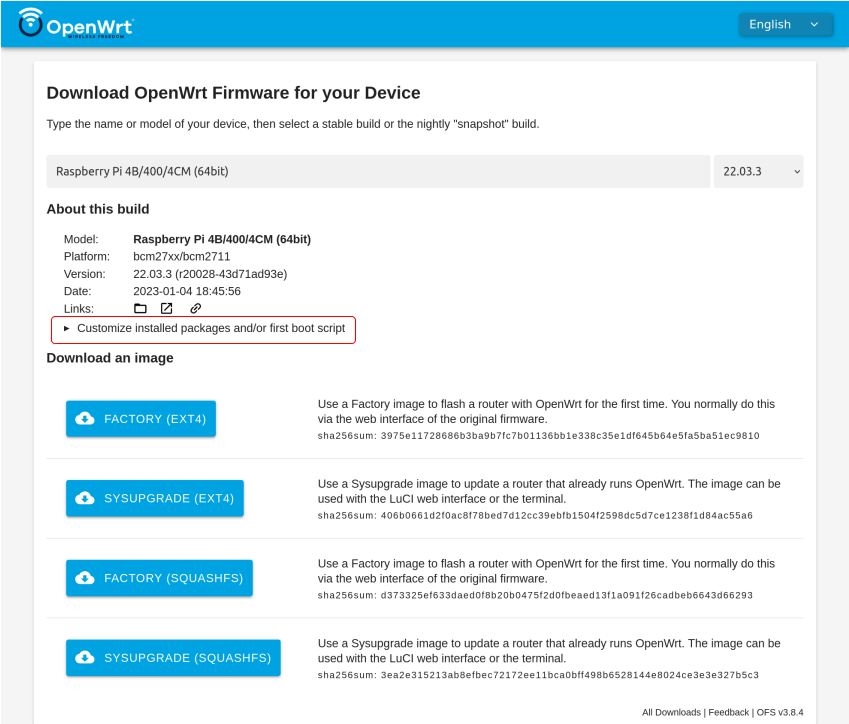Open the Feedback link in footer
849x724 pixels.
tap(728, 712)
